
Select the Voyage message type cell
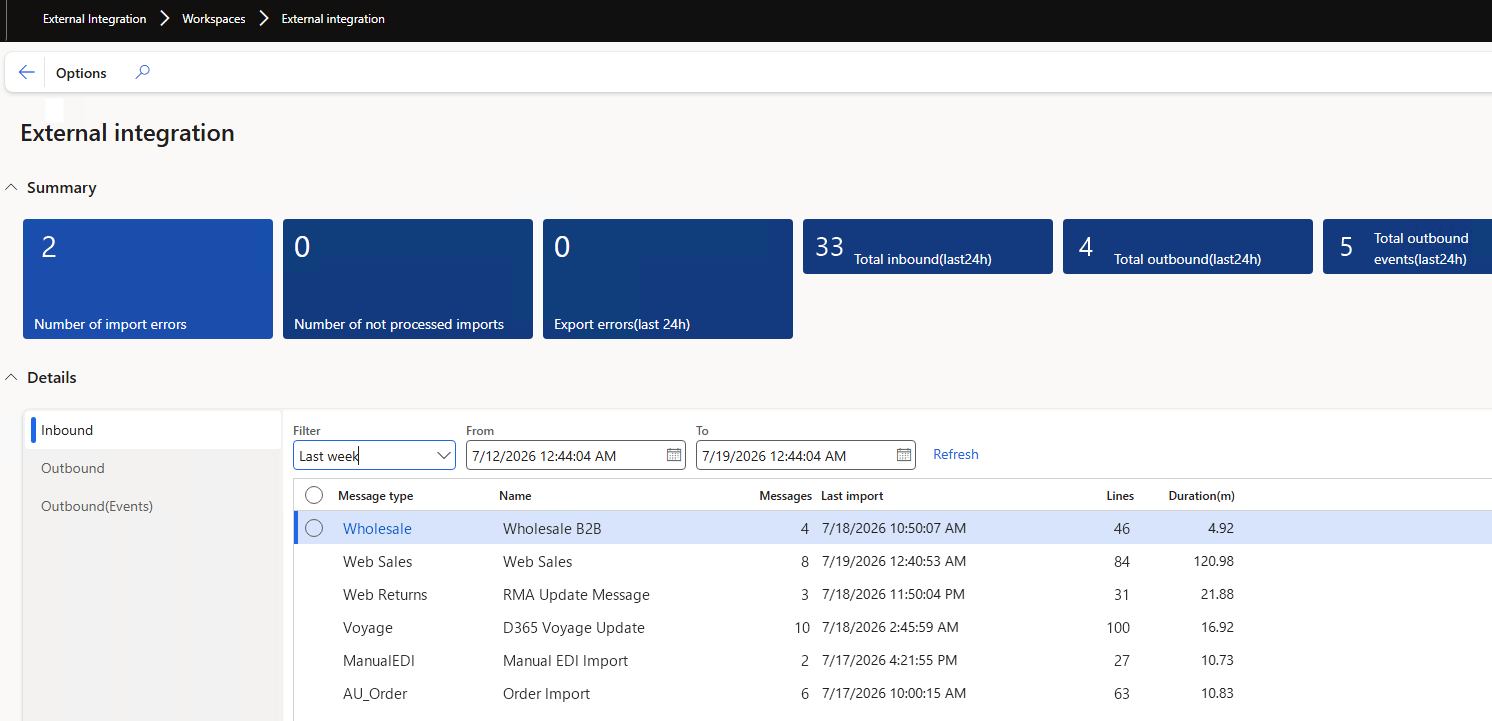368,627
